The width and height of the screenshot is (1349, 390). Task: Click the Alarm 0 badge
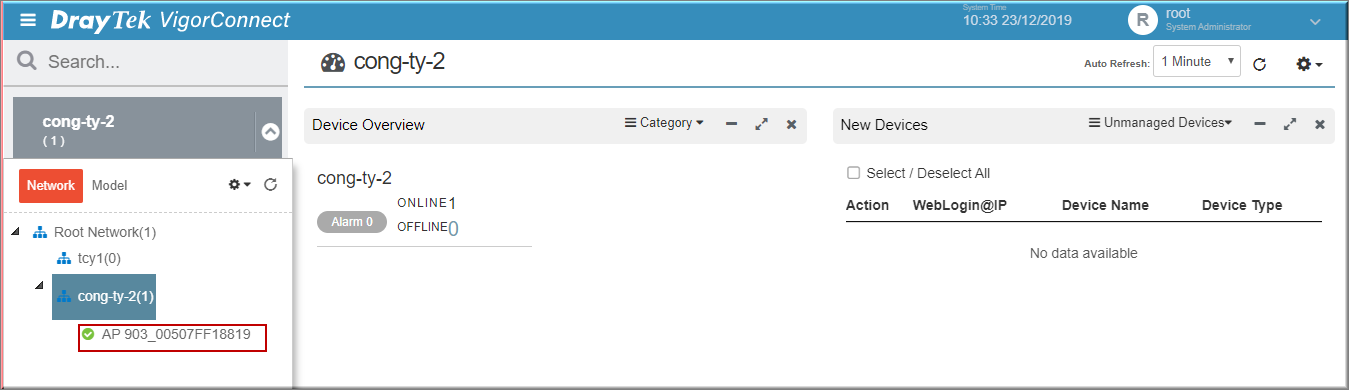point(352,222)
